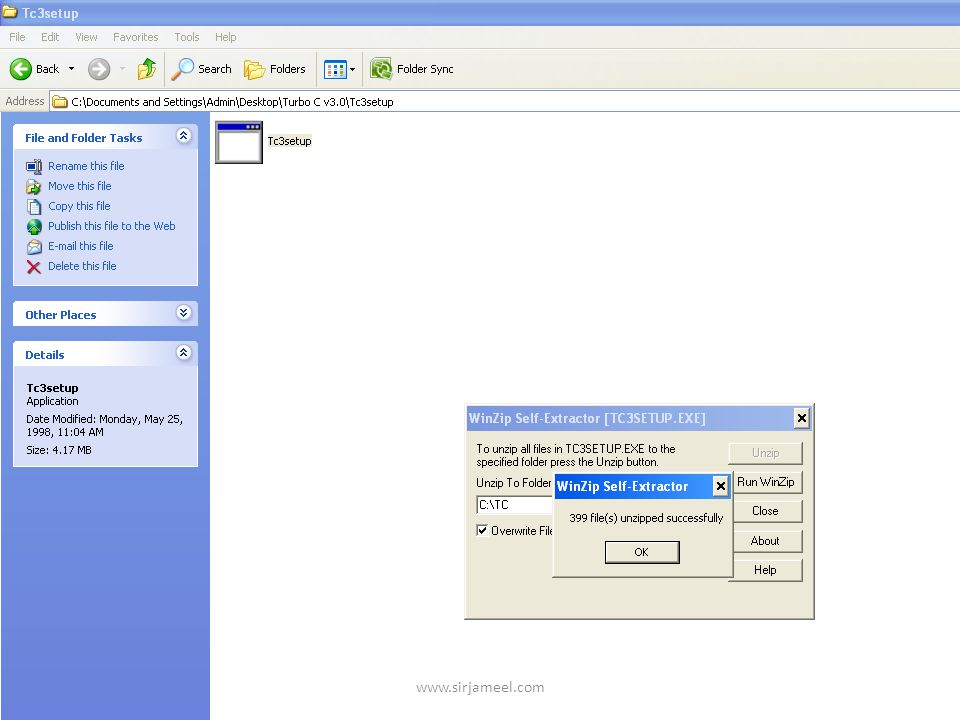
Task: Expand the Other Places panel
Action: click(x=183, y=313)
